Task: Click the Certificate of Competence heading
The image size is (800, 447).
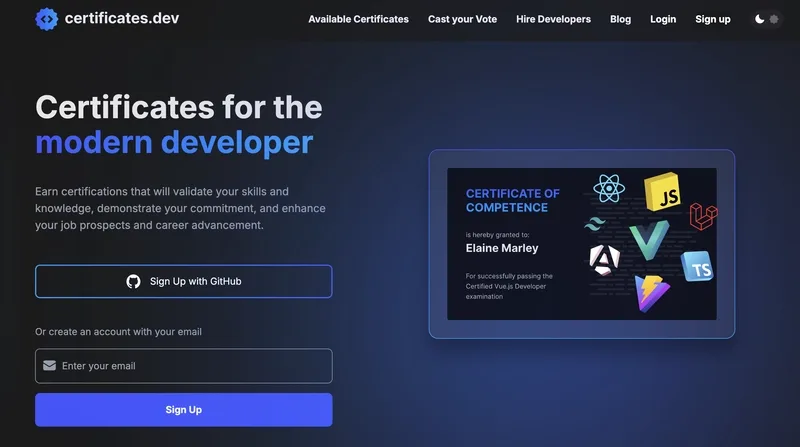Action: pyautogui.click(x=512, y=201)
